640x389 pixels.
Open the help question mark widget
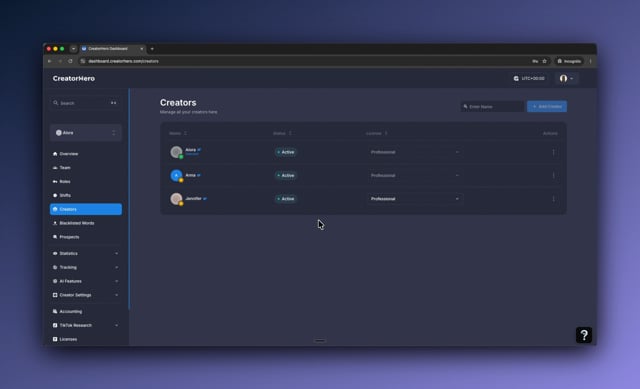point(584,335)
